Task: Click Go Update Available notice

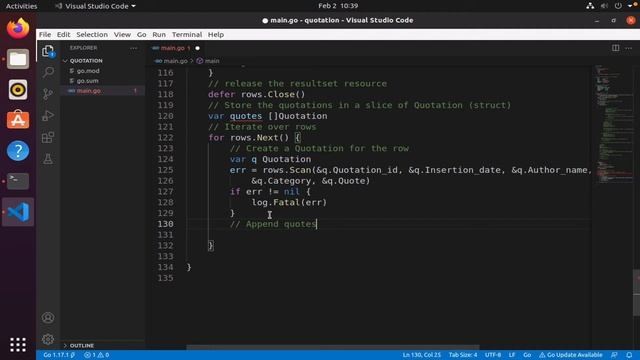Action: point(571,355)
